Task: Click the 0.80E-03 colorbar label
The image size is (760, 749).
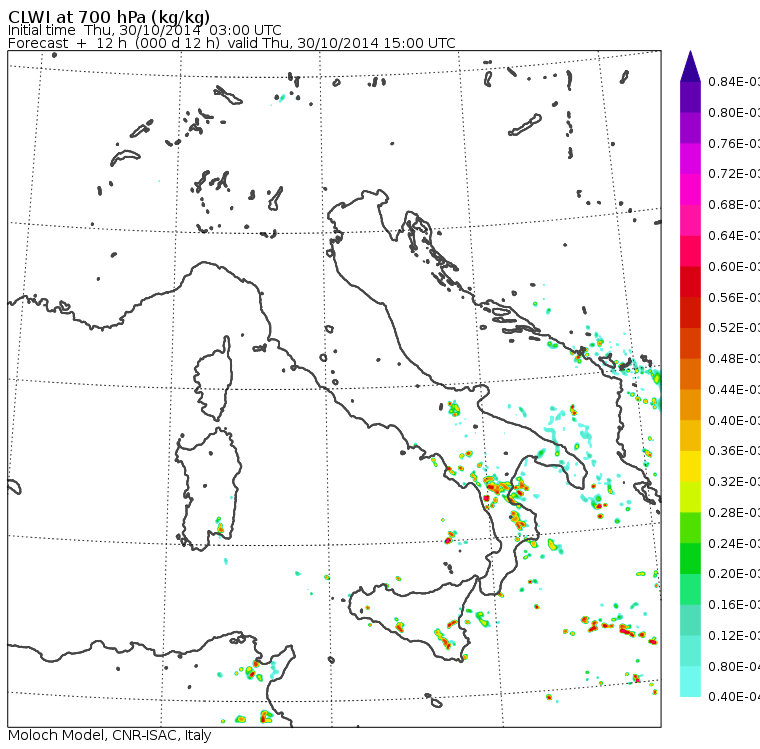Action: point(734,112)
